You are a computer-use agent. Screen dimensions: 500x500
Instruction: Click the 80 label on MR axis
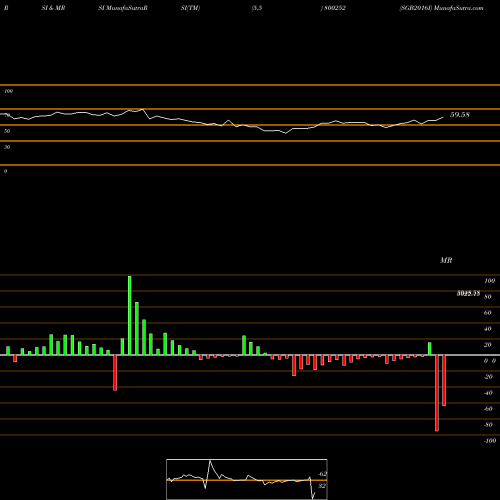pyautogui.click(x=487, y=297)
